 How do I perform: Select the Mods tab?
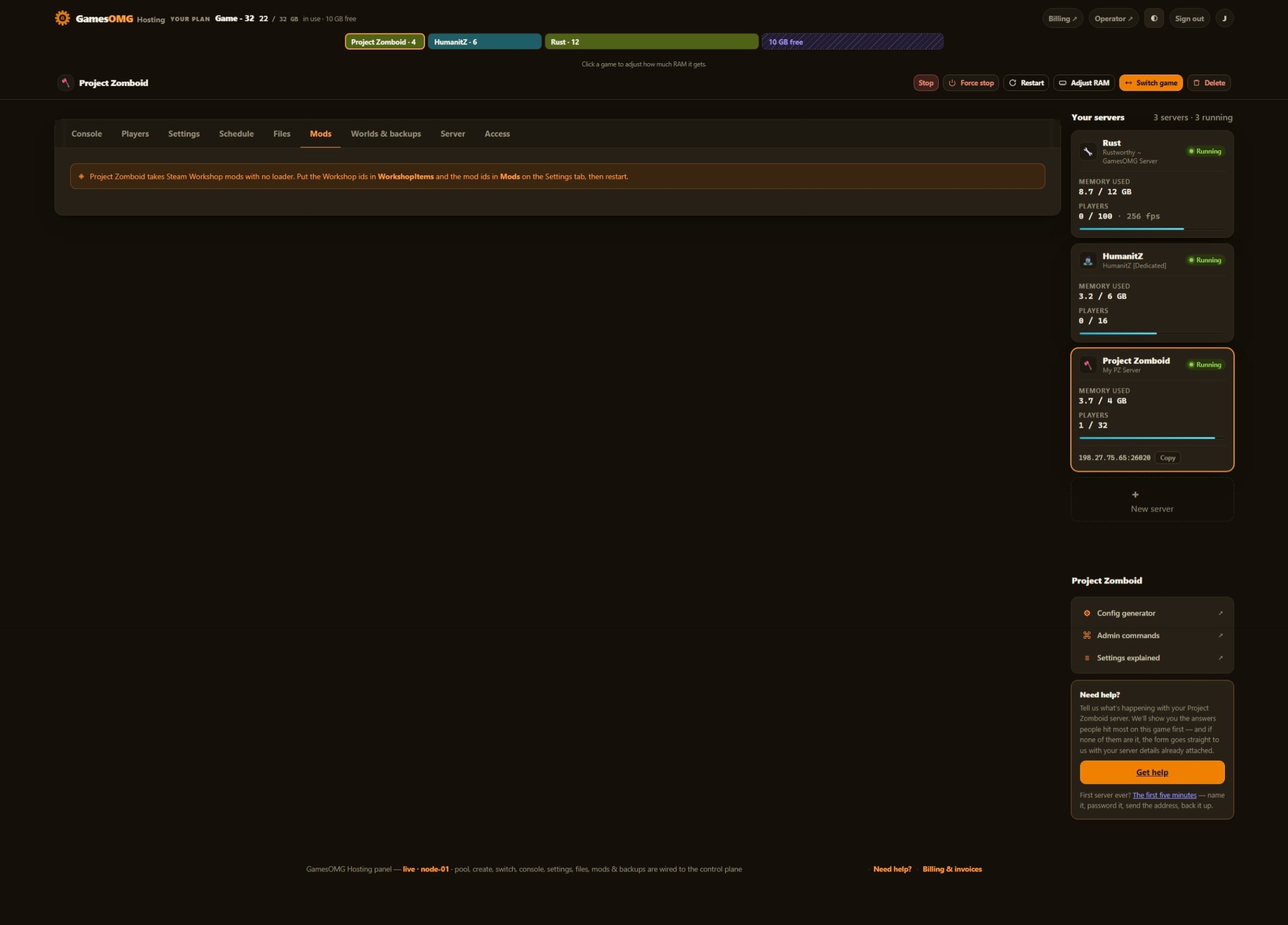click(320, 134)
